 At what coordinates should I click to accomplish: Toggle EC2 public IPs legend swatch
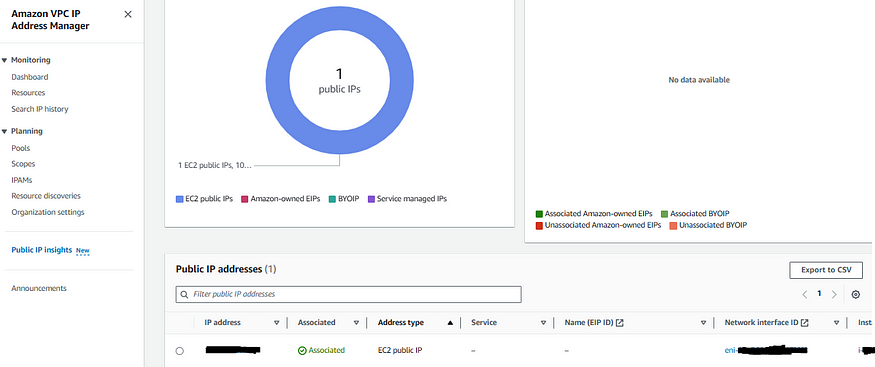pyautogui.click(x=180, y=199)
